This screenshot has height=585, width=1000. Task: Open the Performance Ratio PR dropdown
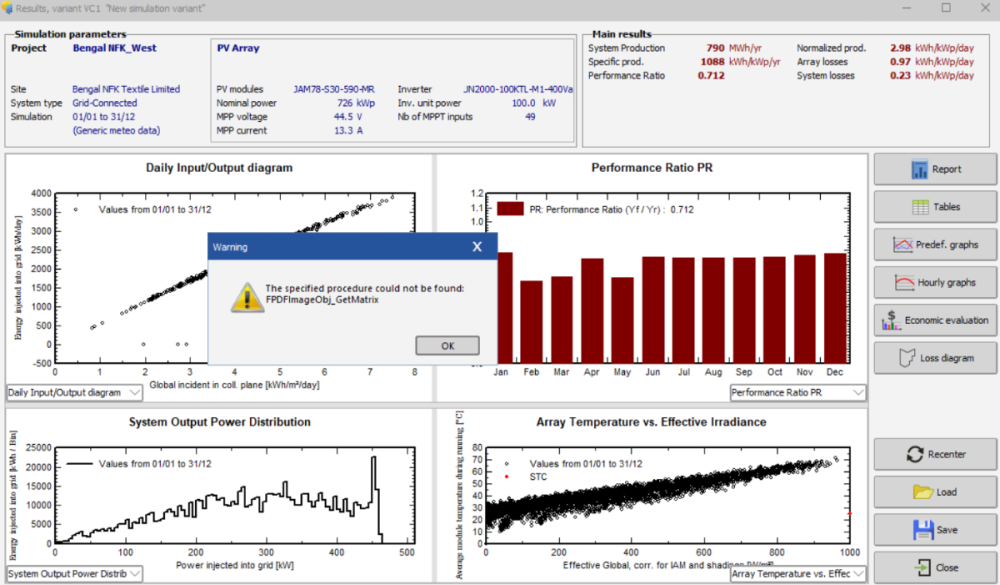(857, 393)
